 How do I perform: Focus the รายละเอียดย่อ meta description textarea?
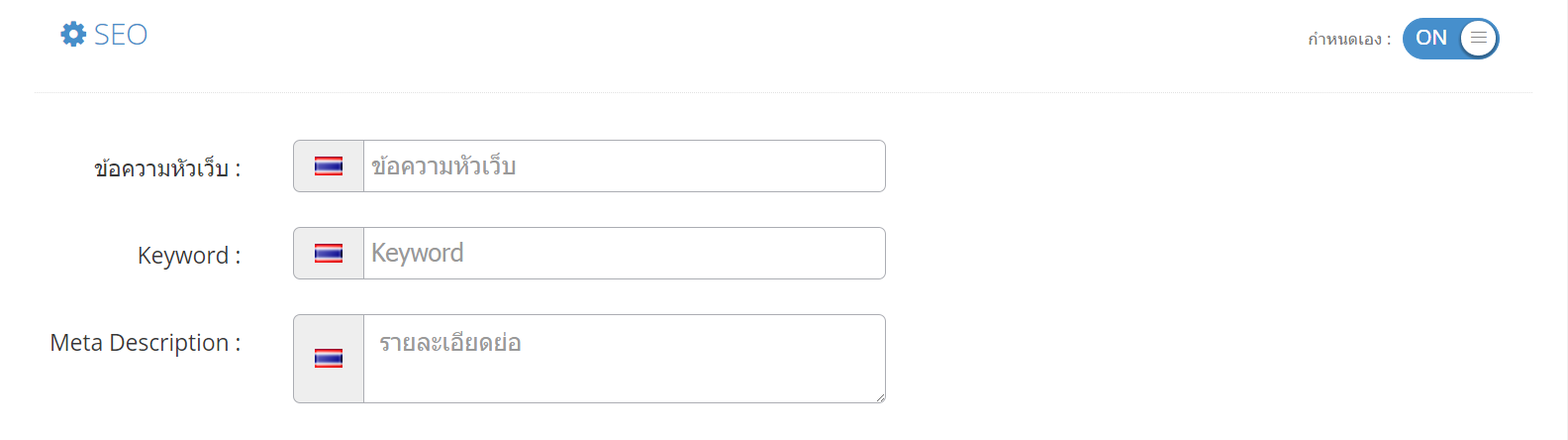(625, 359)
